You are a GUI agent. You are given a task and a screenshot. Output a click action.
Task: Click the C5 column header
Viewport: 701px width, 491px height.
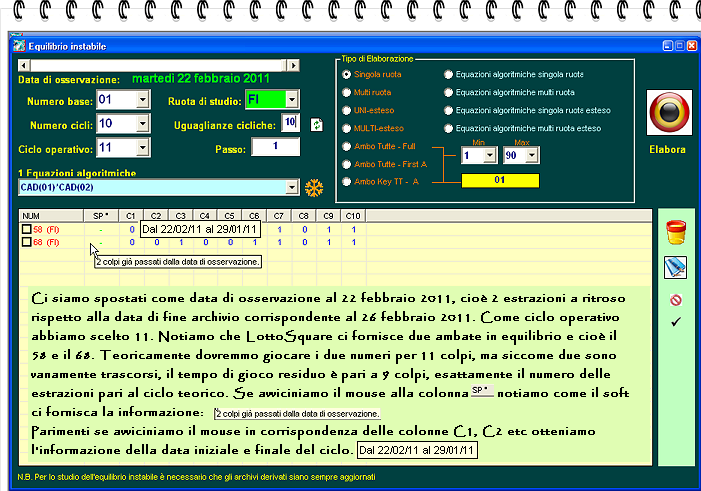coord(230,216)
